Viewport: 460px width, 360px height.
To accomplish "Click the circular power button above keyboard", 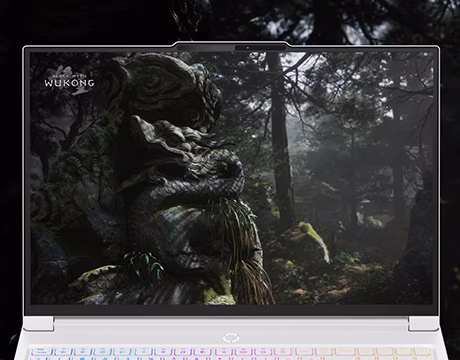I will click(x=231, y=337).
